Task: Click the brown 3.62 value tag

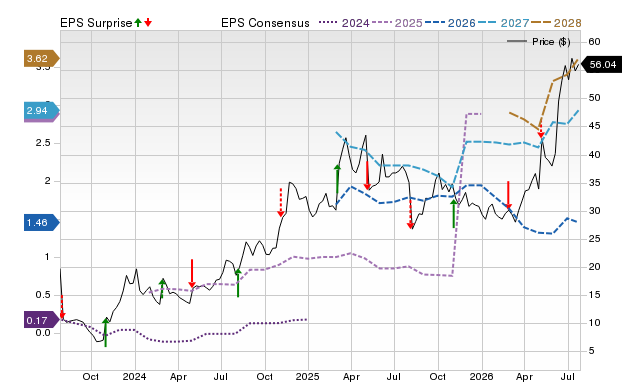Action: pyautogui.click(x=41, y=59)
